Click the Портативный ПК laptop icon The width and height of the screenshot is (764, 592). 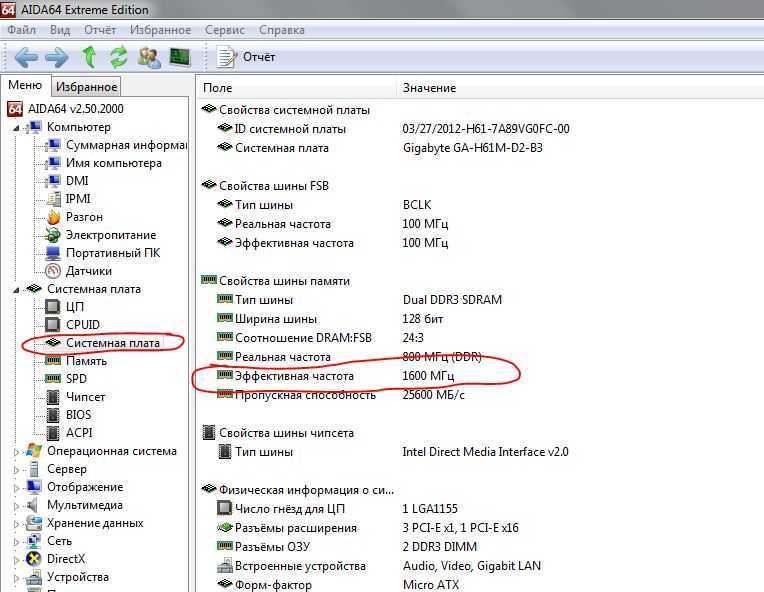click(x=53, y=253)
